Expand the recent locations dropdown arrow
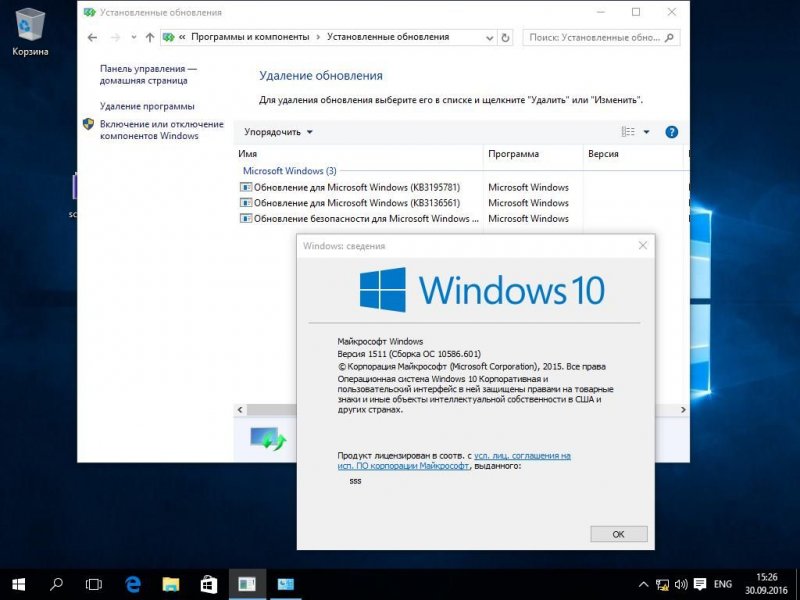 tap(134, 37)
